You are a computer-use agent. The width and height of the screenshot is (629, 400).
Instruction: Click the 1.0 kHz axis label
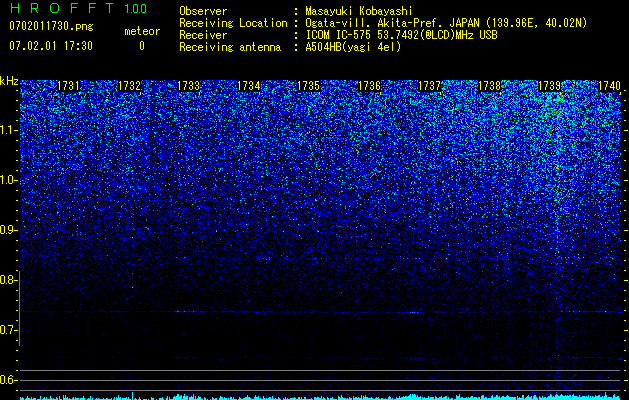[x=9, y=180]
